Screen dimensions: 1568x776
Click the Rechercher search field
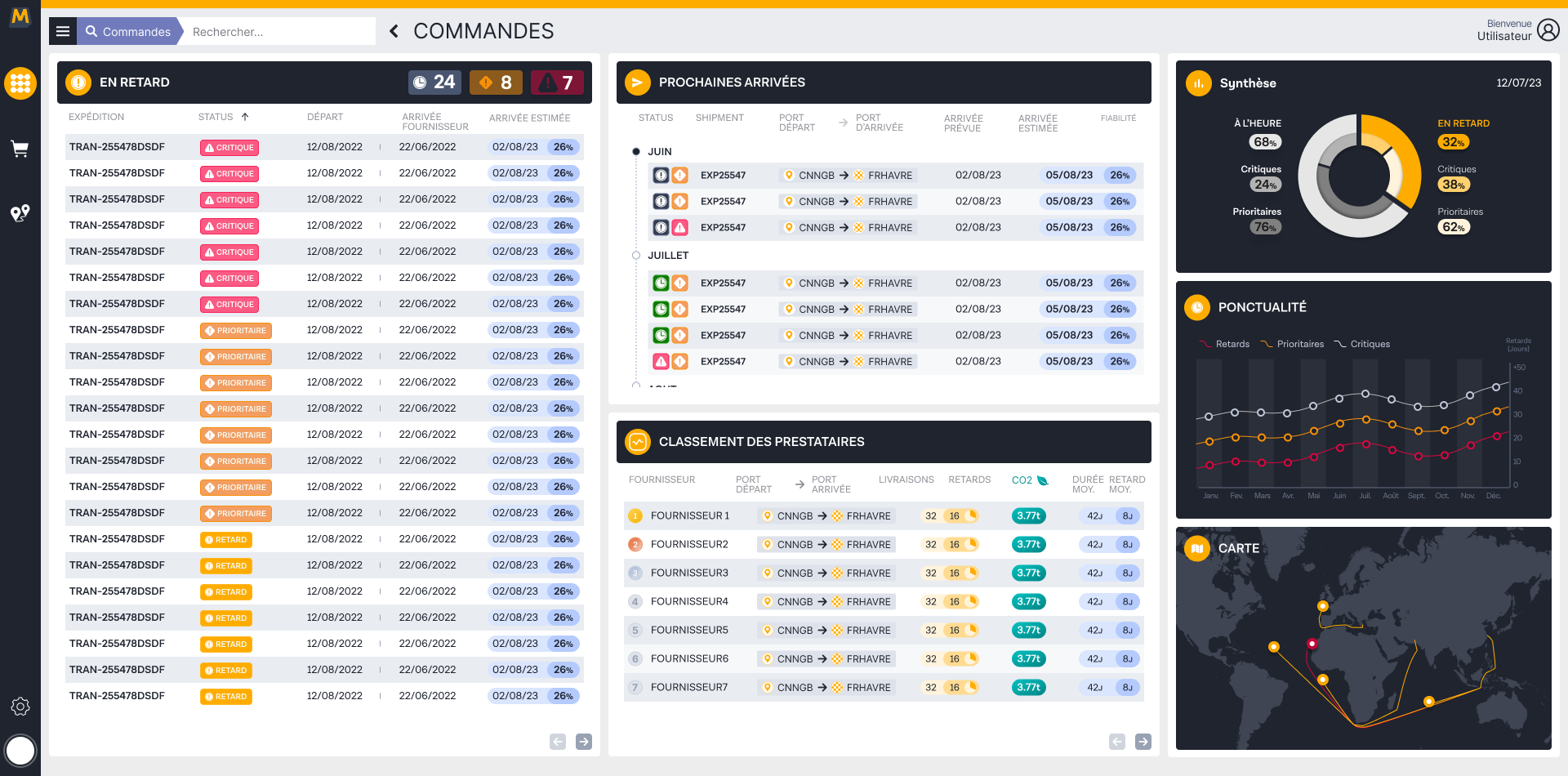tap(278, 32)
